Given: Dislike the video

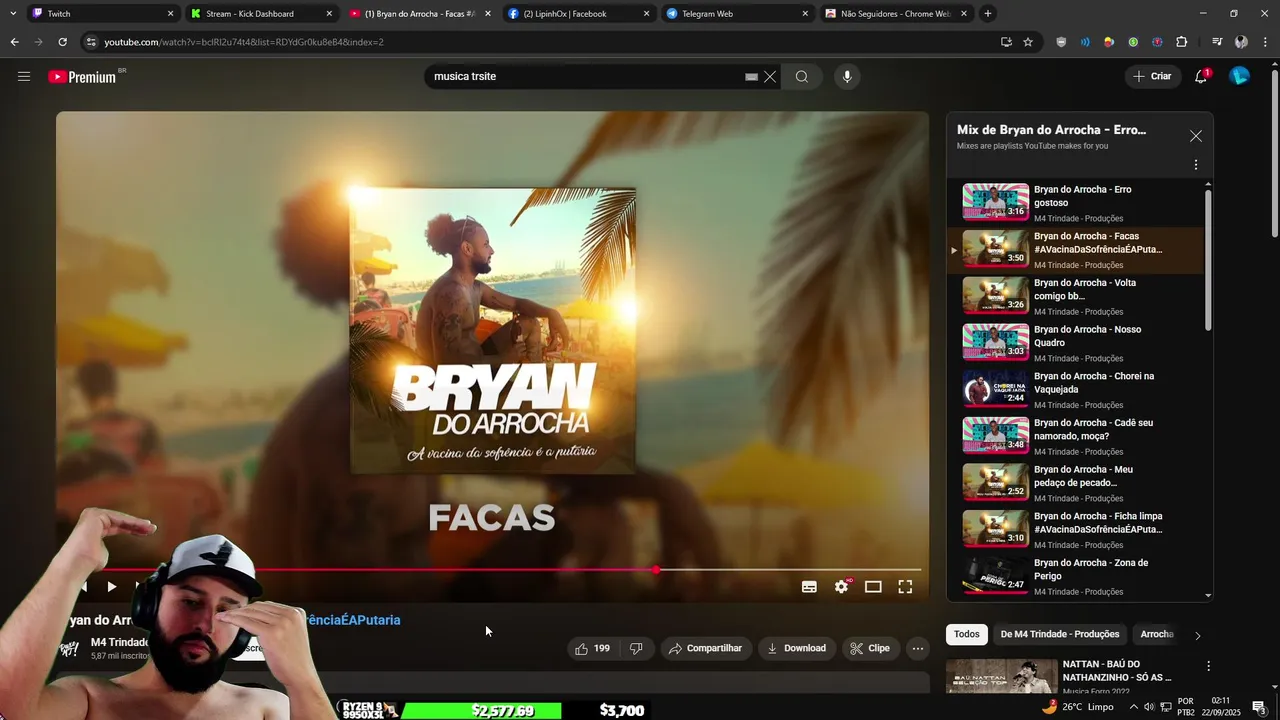Looking at the screenshot, I should coord(636,648).
